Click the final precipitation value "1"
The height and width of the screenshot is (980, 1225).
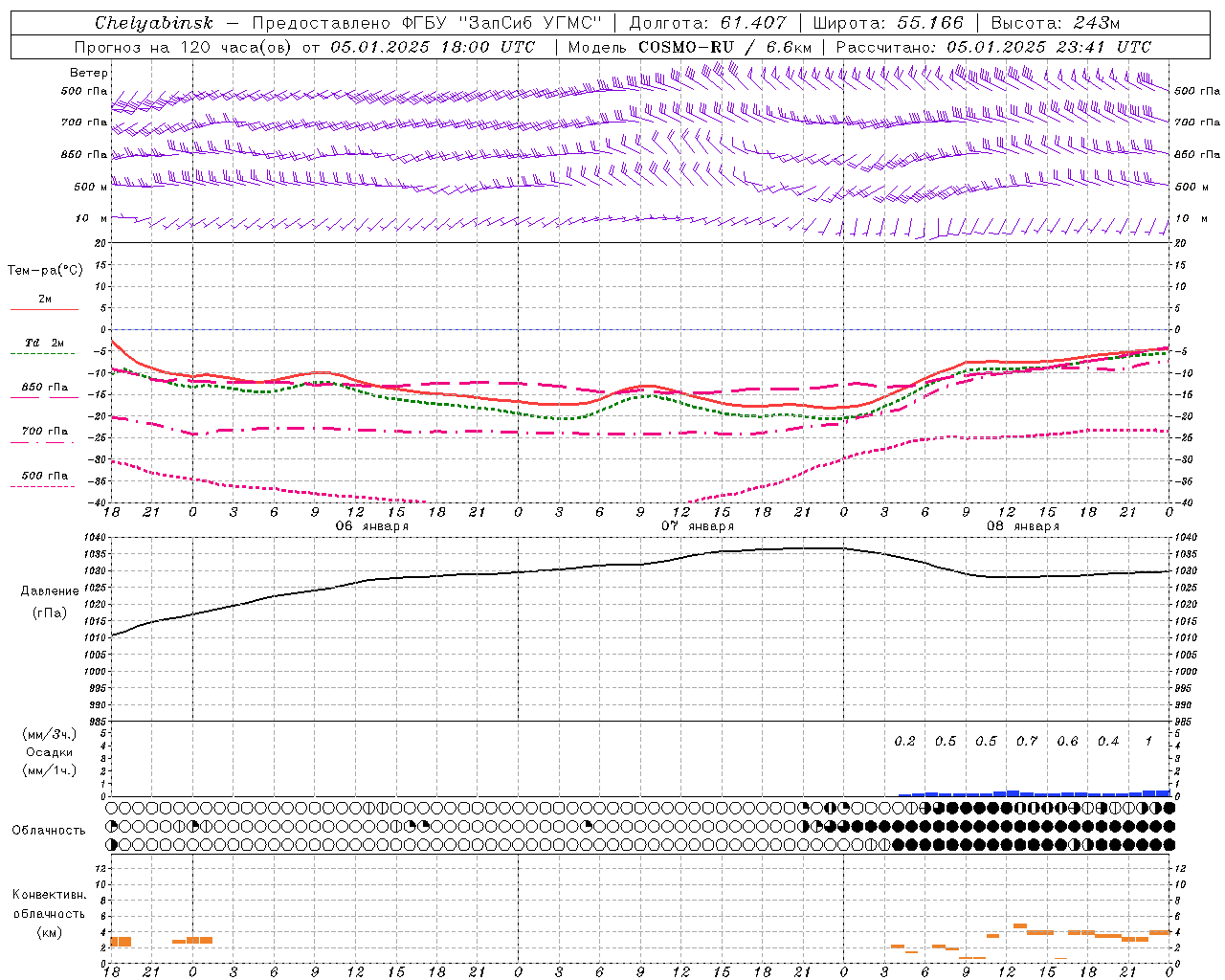[x=1148, y=741]
